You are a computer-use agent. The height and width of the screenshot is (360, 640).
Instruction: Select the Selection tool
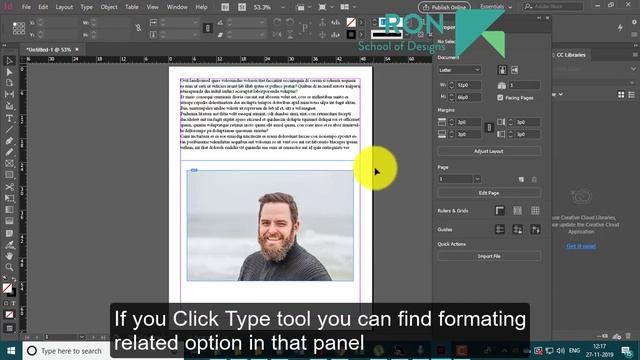(9, 61)
